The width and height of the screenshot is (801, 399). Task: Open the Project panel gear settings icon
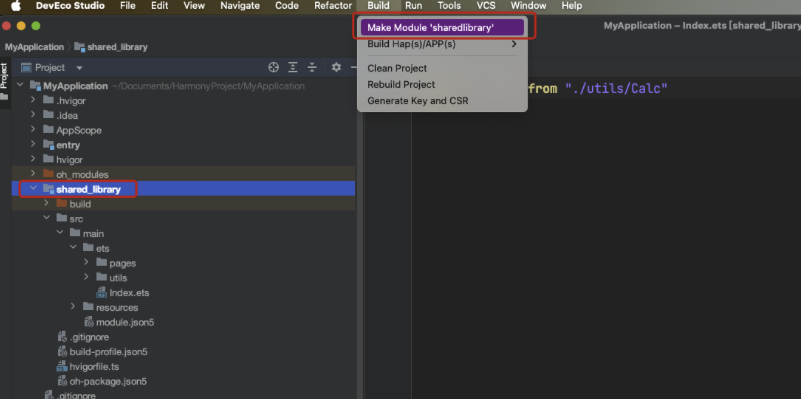coord(336,67)
